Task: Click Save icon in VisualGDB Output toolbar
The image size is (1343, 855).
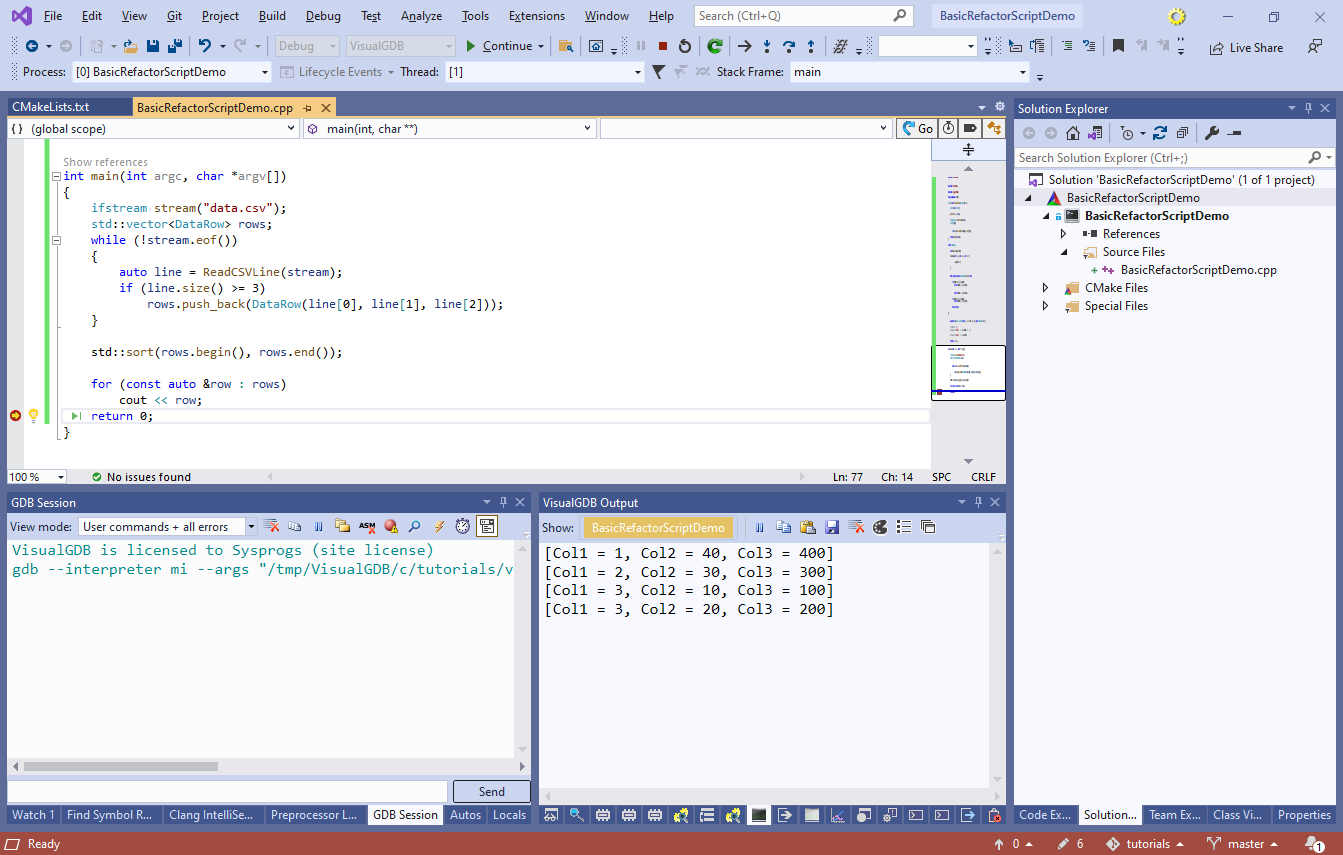Action: tap(832, 527)
